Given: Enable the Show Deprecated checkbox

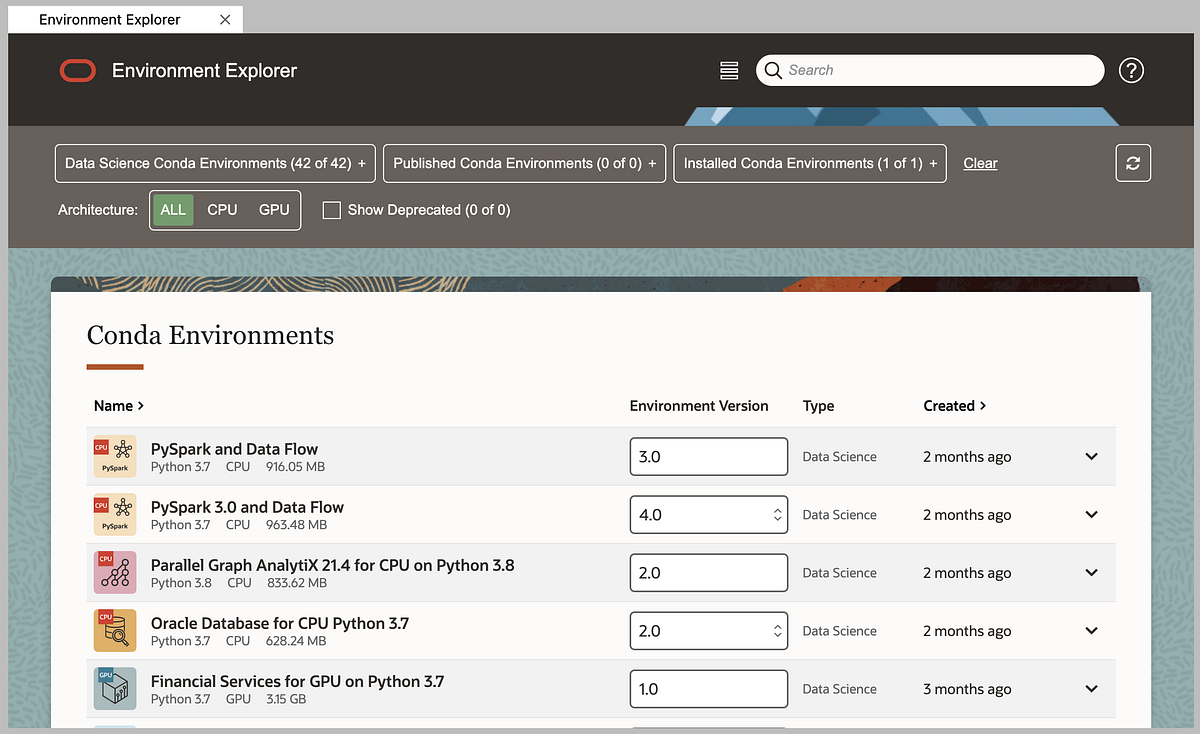Looking at the screenshot, I should [x=331, y=210].
